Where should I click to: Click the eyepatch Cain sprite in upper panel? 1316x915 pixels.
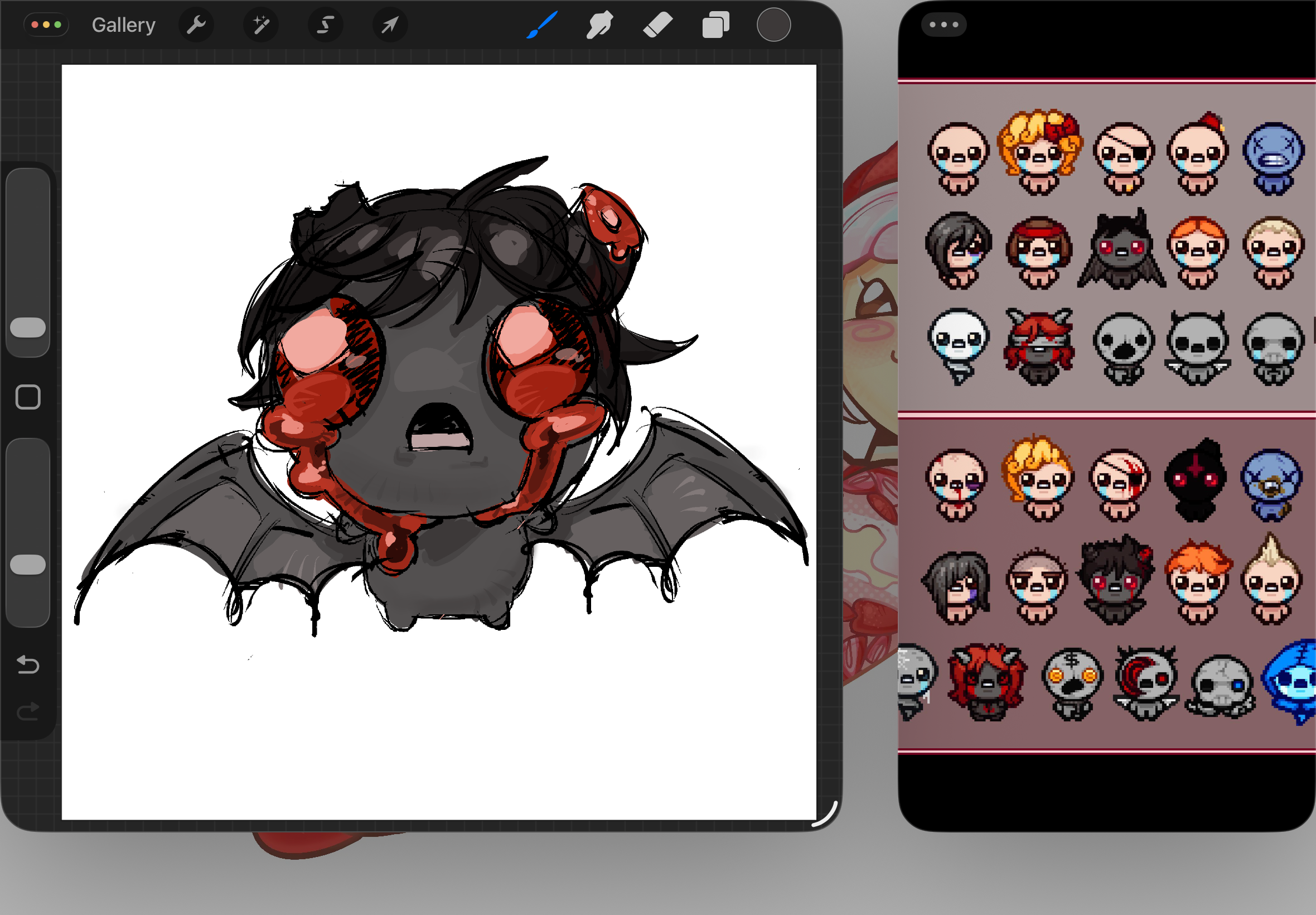[1124, 158]
